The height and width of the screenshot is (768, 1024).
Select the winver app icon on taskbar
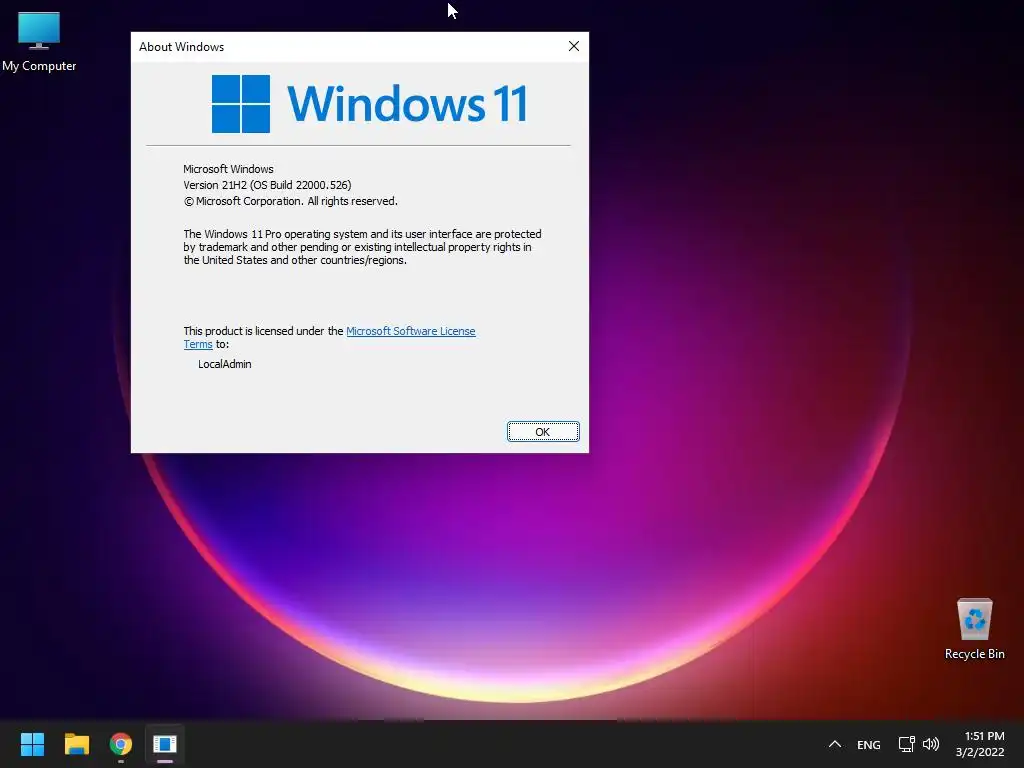coord(165,744)
